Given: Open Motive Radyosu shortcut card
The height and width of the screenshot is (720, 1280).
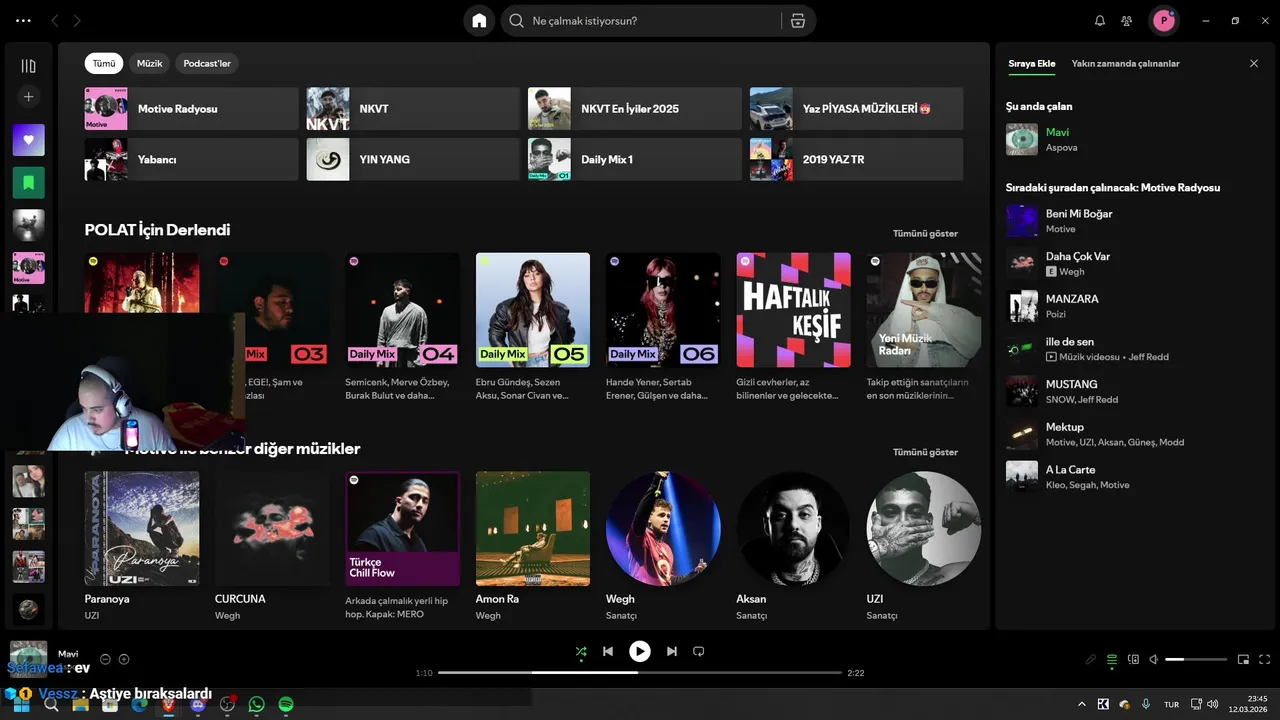Looking at the screenshot, I should [x=192, y=109].
